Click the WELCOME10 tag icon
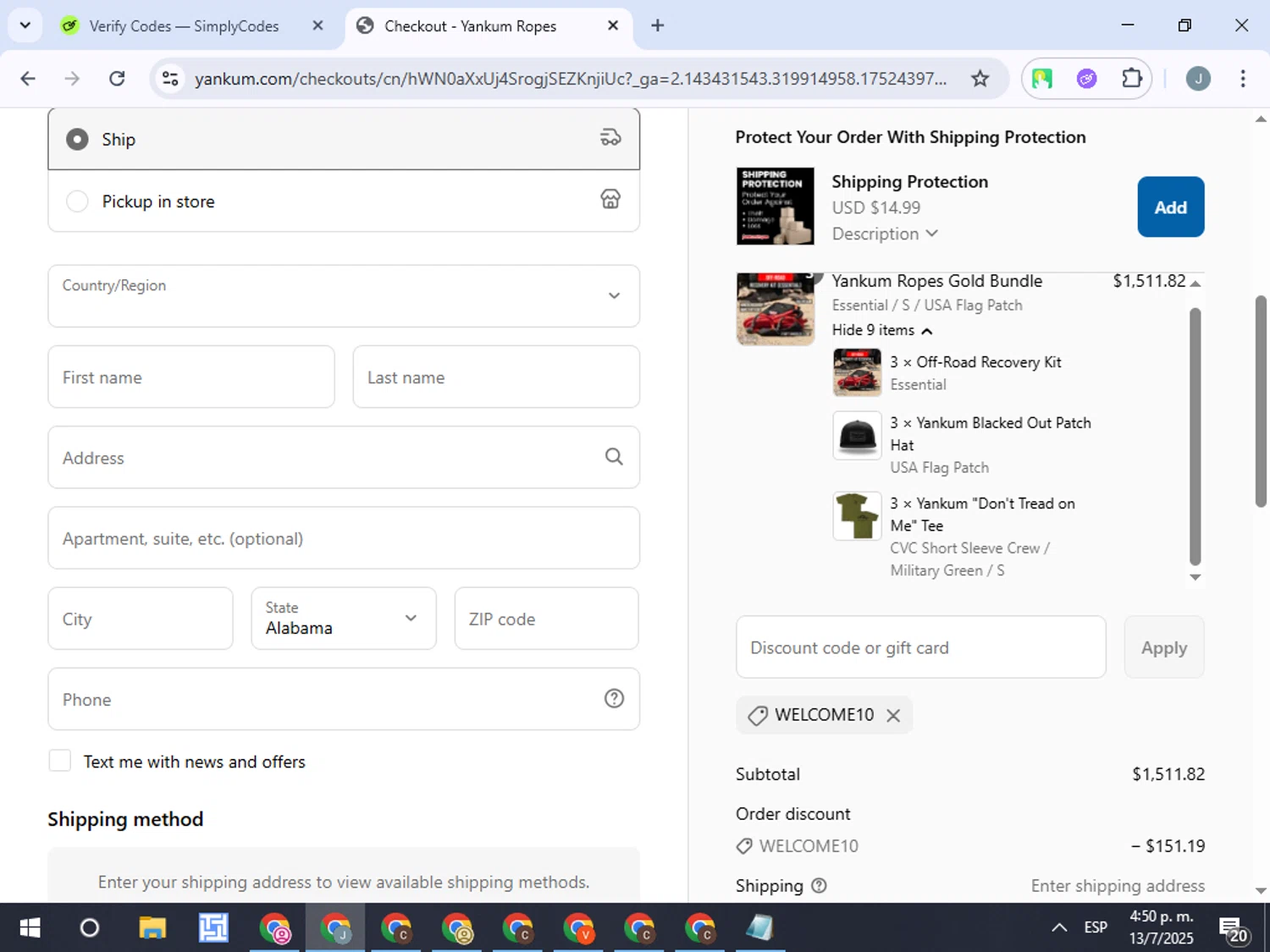Screen dimensions: 1270x952 click(x=758, y=715)
